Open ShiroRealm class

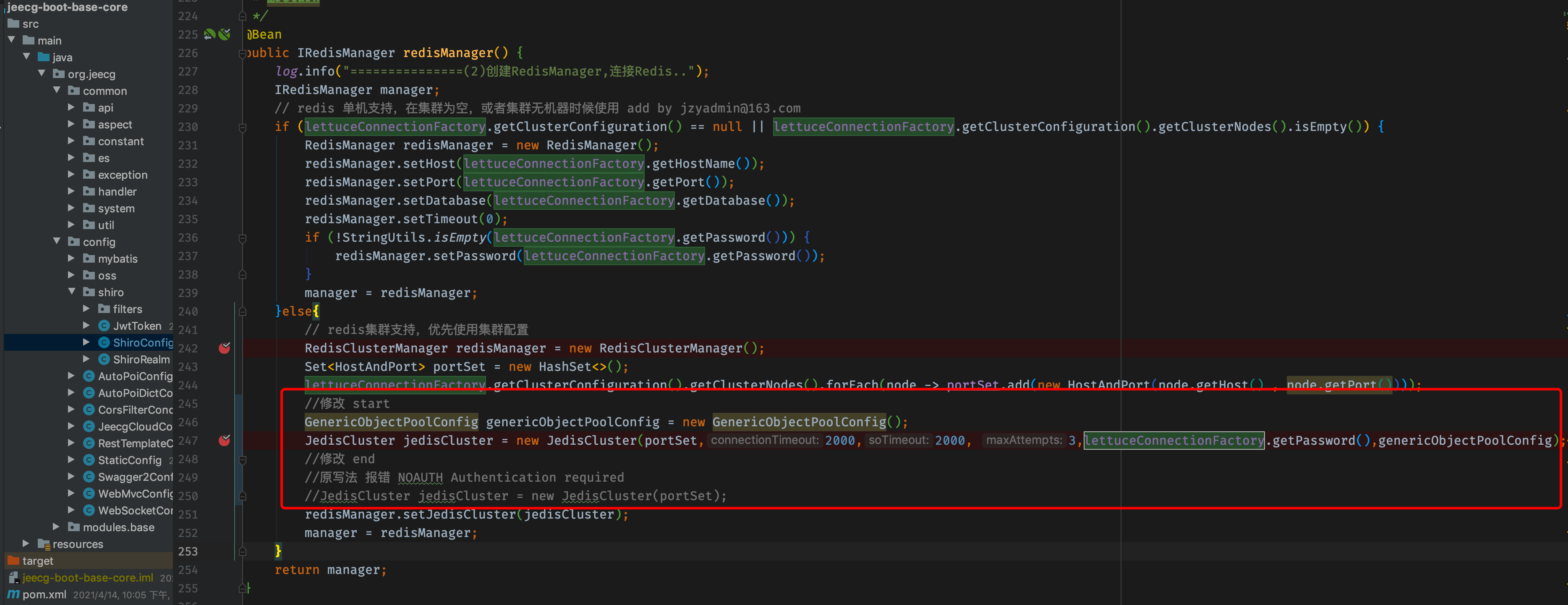[141, 359]
